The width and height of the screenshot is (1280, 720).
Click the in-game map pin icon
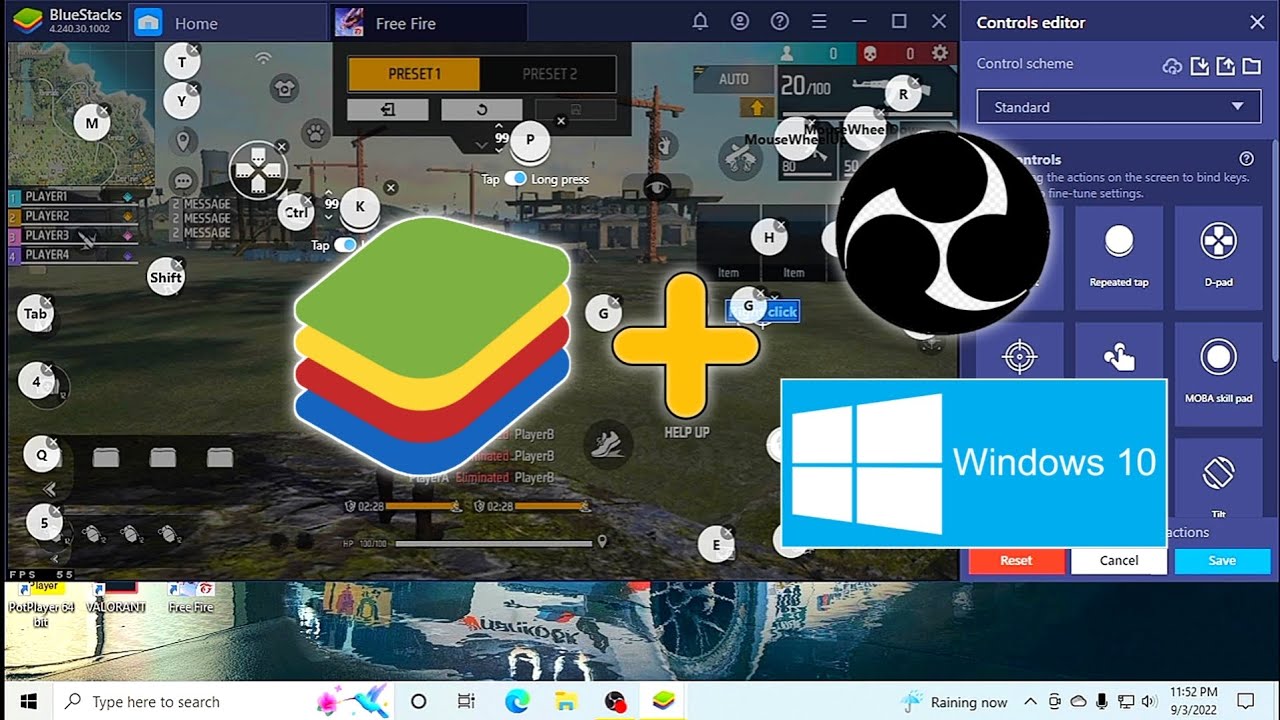click(183, 141)
